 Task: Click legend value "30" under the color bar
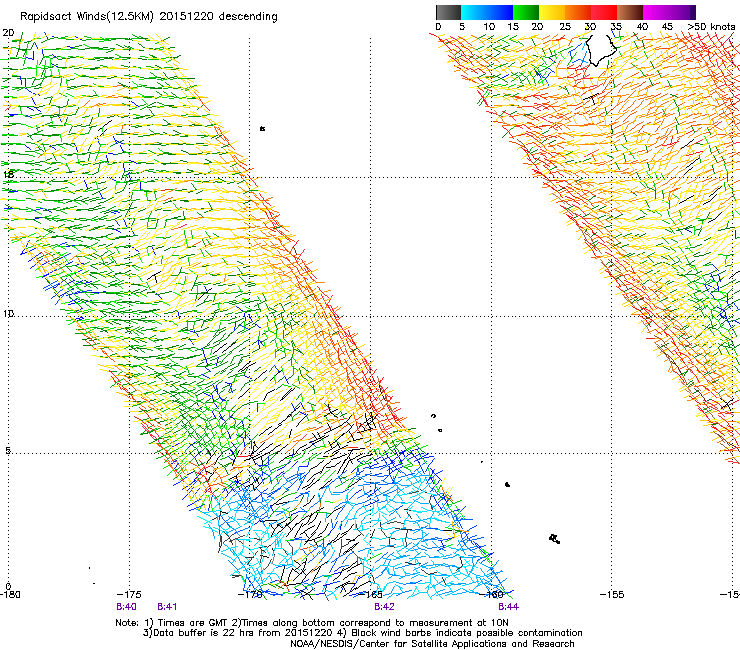(590, 27)
